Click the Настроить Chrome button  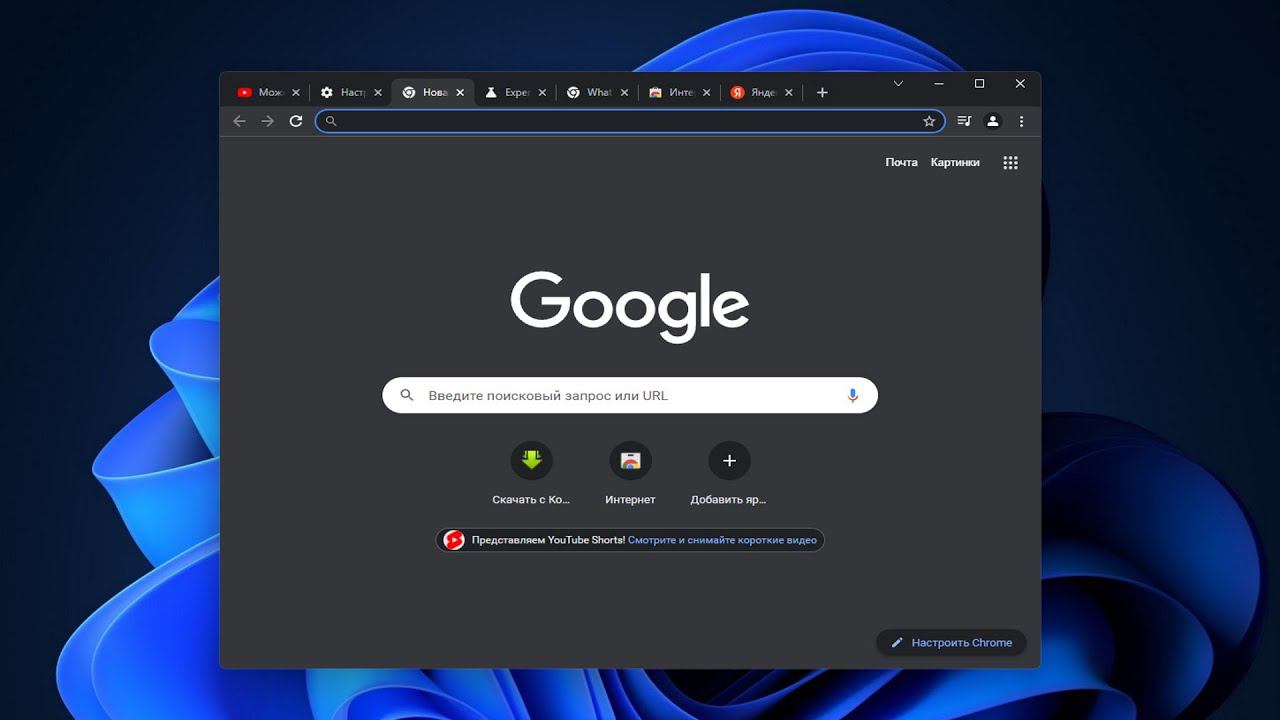coord(951,642)
